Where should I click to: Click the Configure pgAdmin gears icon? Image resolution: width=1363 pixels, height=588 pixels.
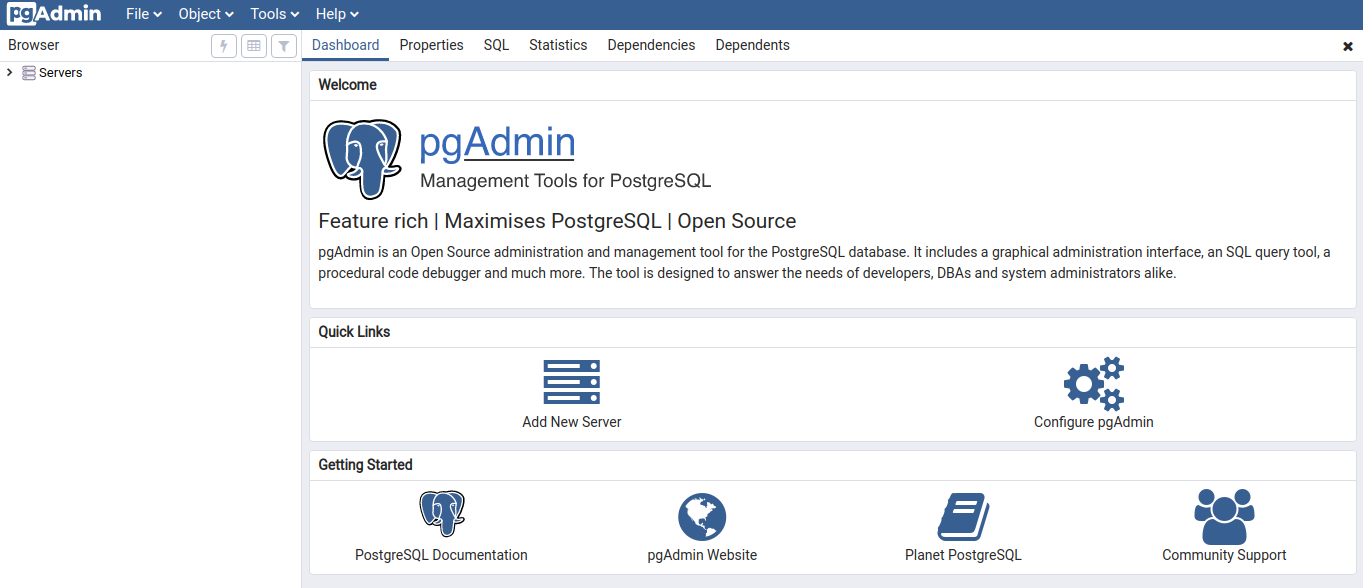[1093, 381]
